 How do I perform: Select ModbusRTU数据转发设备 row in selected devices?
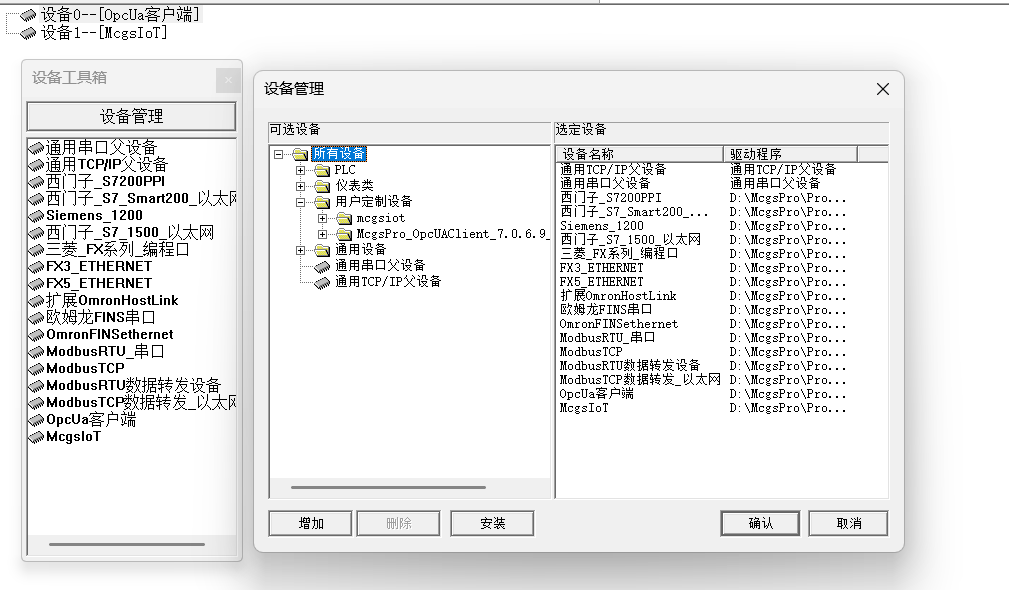coord(722,366)
